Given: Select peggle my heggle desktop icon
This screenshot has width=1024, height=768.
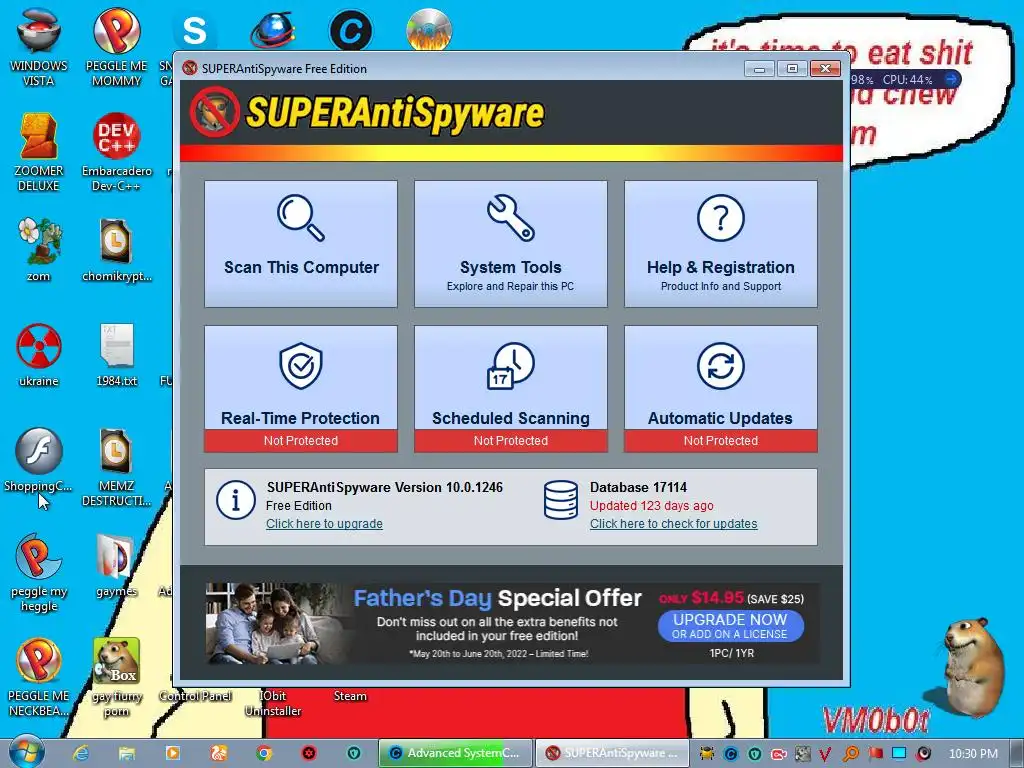Looking at the screenshot, I should click(x=39, y=573).
